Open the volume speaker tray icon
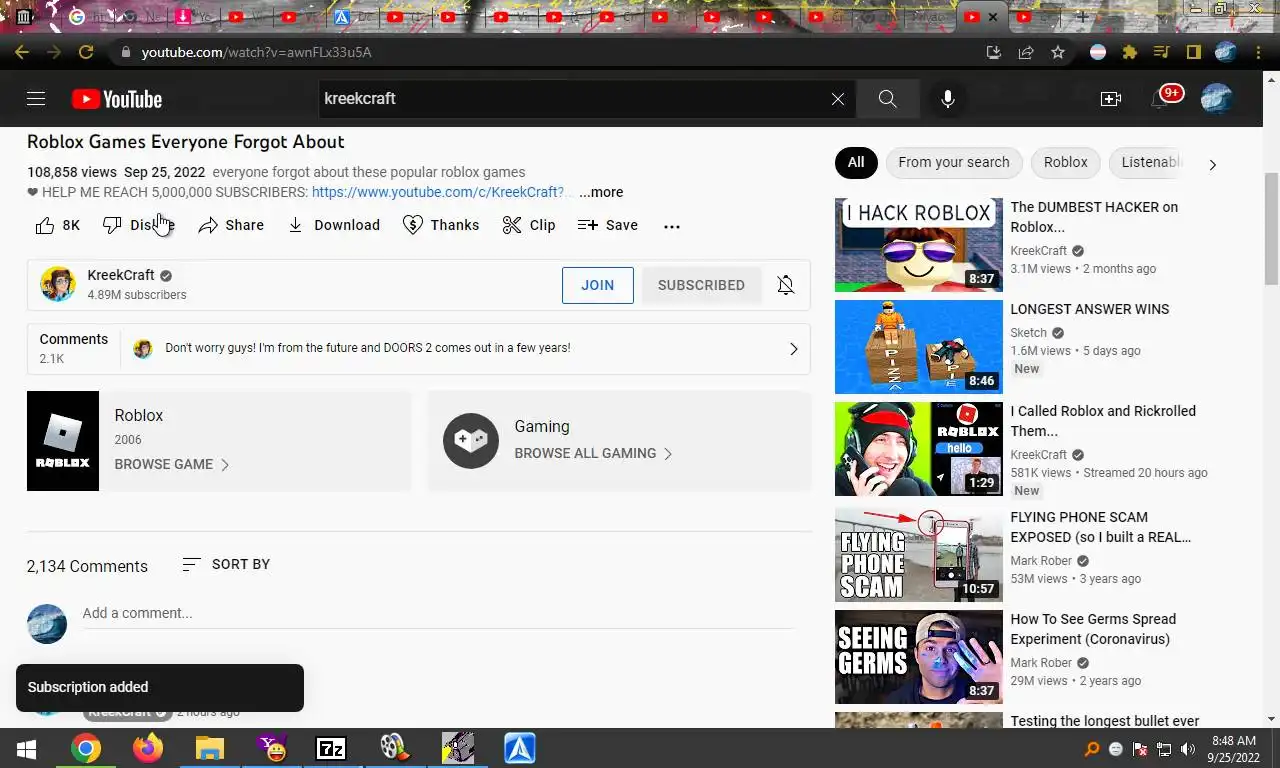The height and width of the screenshot is (768, 1280). pyautogui.click(x=1188, y=749)
